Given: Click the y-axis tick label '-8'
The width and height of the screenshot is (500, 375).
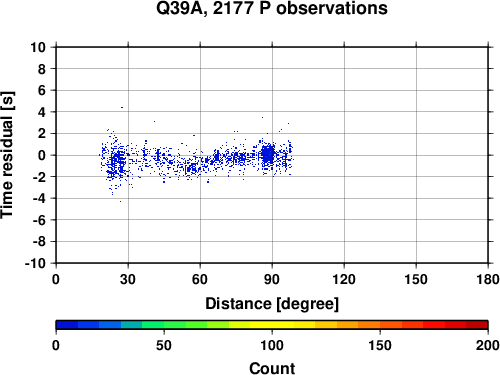Looking at the screenshot, I should tap(39, 242).
